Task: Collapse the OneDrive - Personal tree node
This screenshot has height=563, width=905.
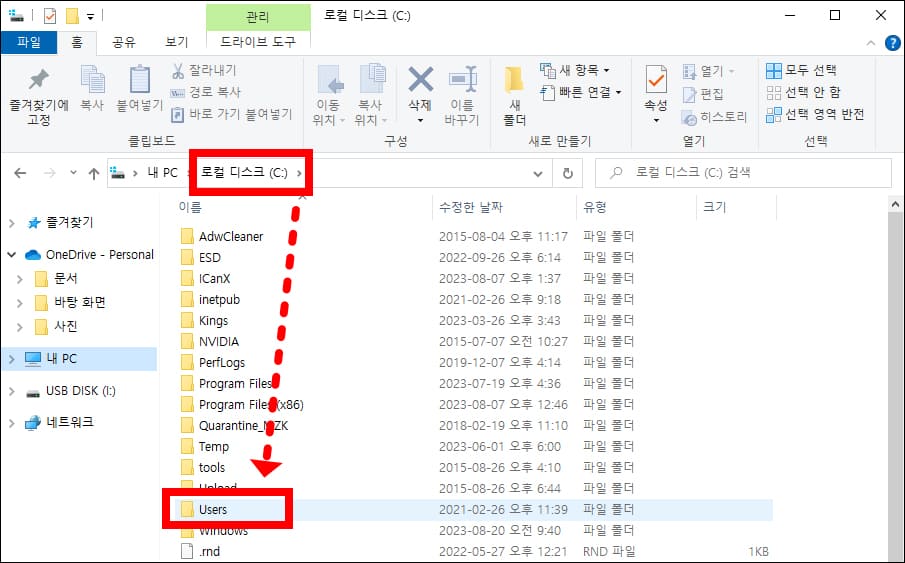Action: tap(12, 255)
